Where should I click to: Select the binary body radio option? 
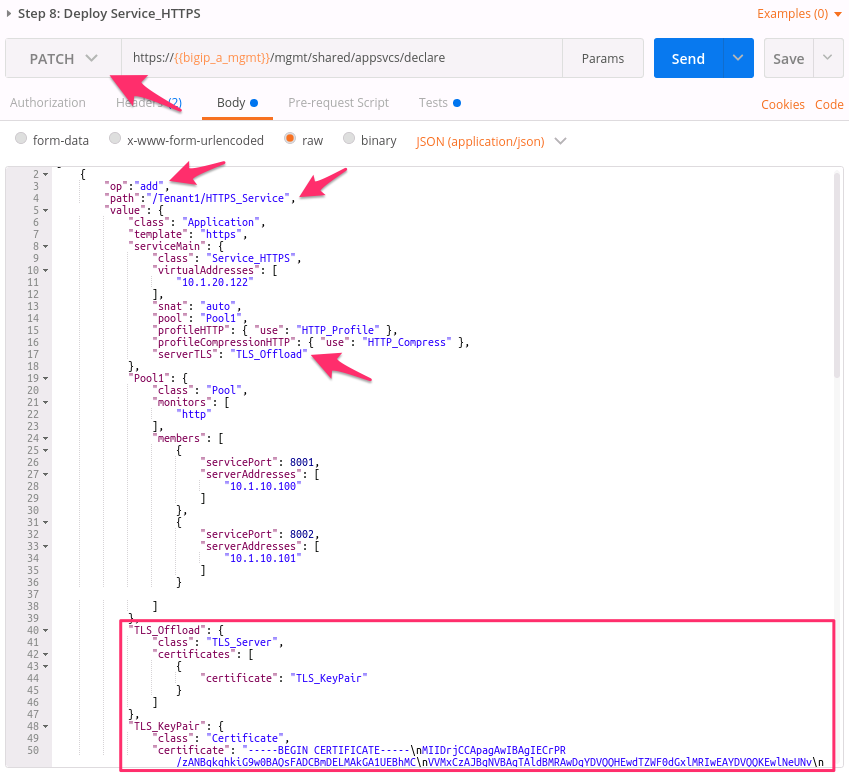tap(349, 139)
